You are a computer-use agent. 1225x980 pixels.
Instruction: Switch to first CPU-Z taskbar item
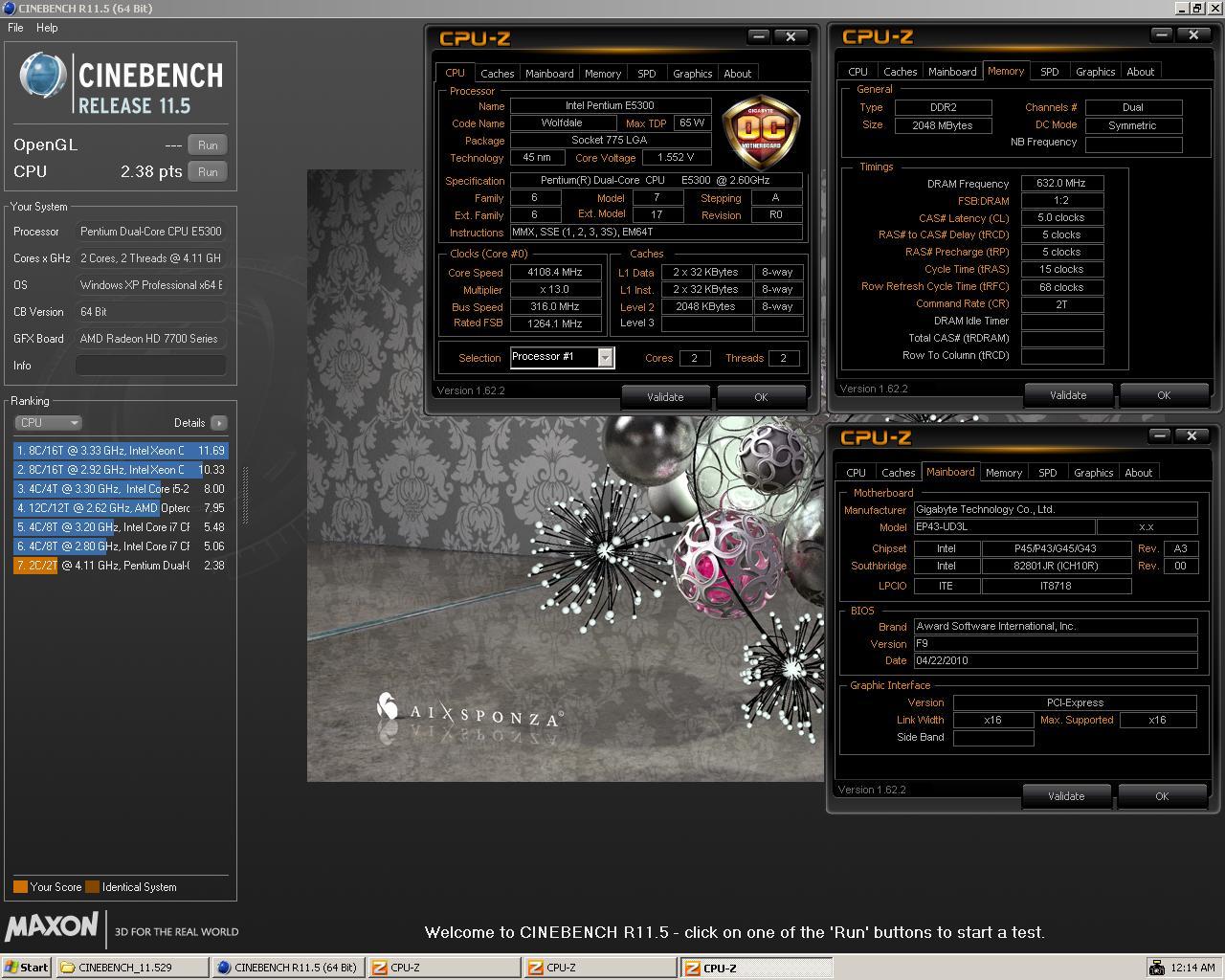[x=444, y=968]
